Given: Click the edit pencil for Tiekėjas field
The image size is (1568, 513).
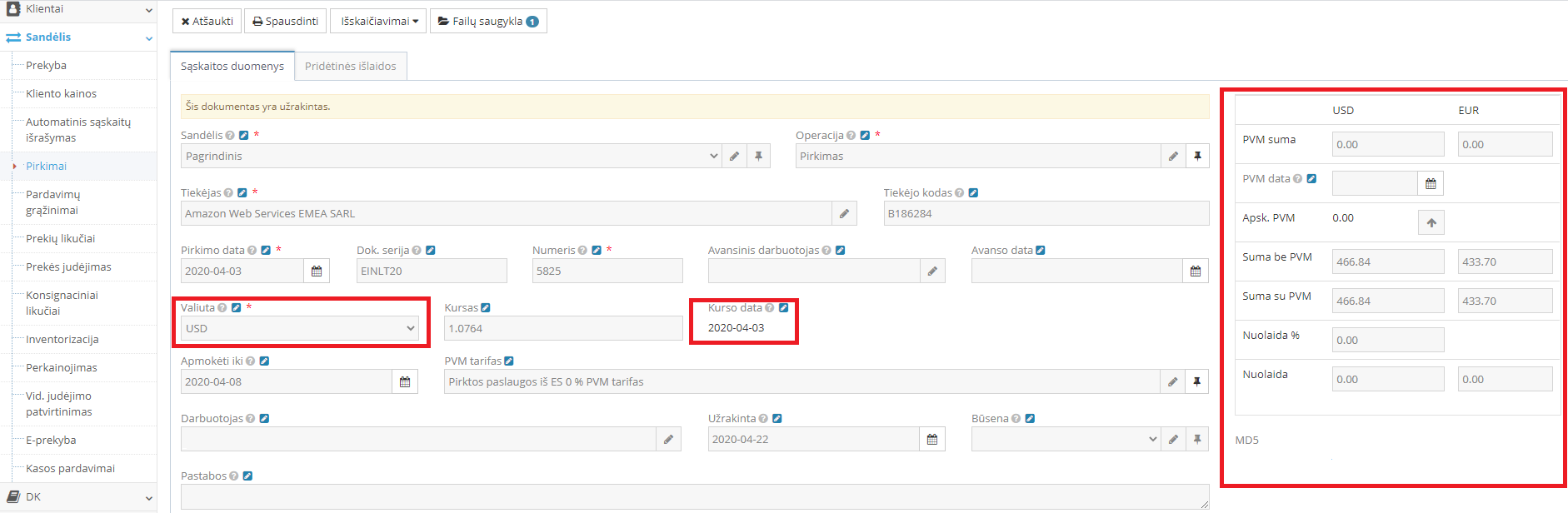Looking at the screenshot, I should tap(844, 214).
